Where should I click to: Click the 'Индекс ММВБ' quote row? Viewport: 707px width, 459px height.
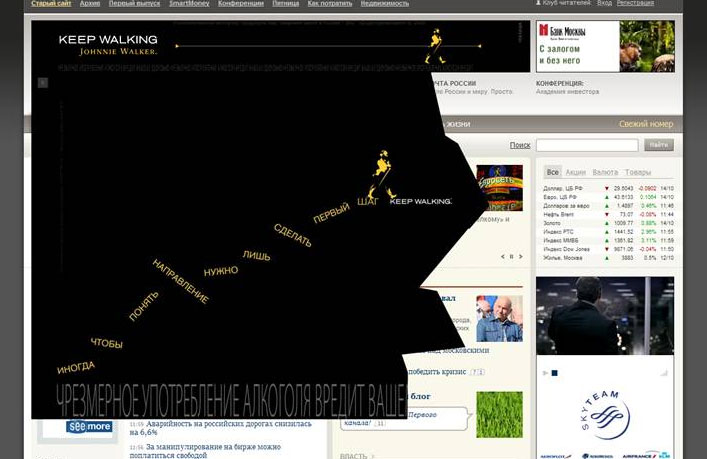[x=608, y=240]
